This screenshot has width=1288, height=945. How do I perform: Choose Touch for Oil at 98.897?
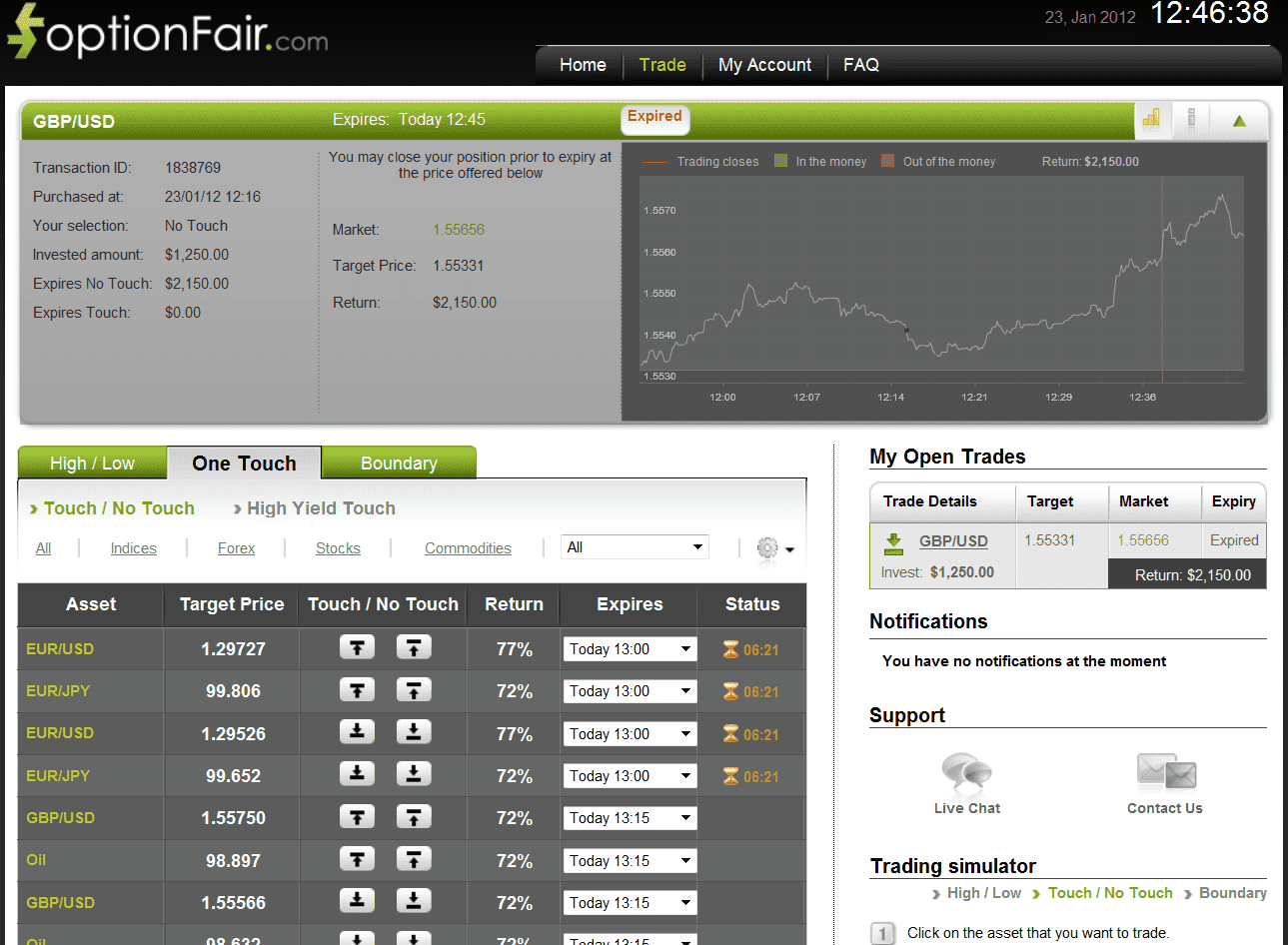coord(357,859)
